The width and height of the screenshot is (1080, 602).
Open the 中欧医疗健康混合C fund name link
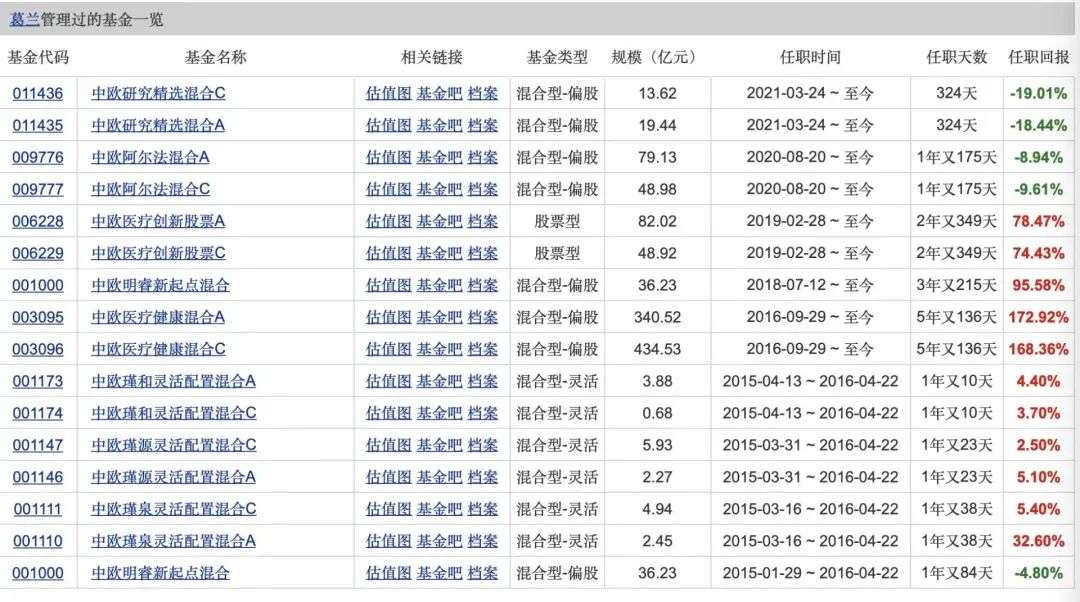click(x=158, y=349)
